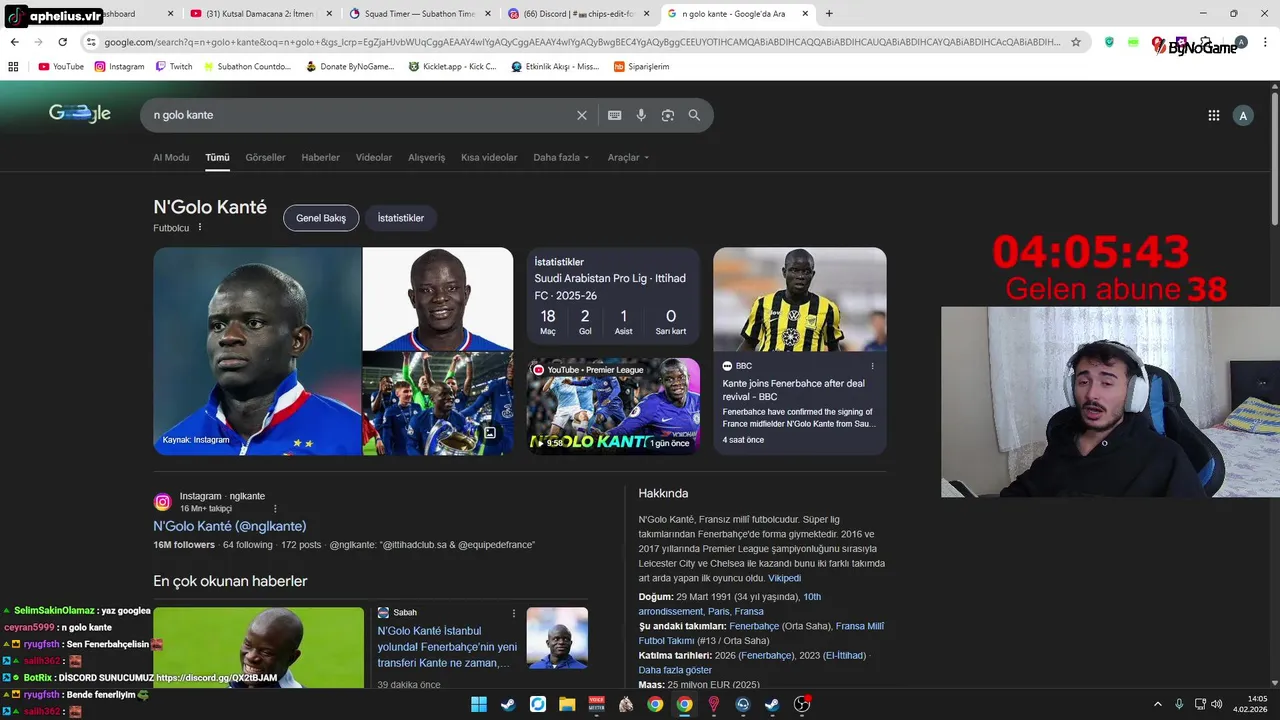Open the YouTube Premier League video thumbnail
This screenshot has height=720, width=1280.
(613, 405)
